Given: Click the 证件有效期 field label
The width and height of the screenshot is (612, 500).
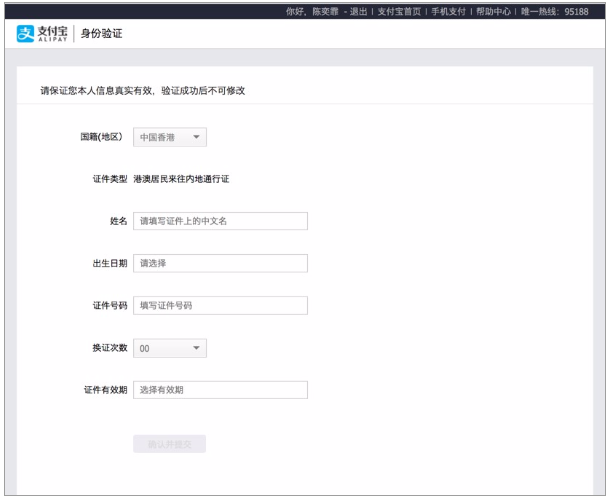Looking at the screenshot, I should (x=105, y=390).
